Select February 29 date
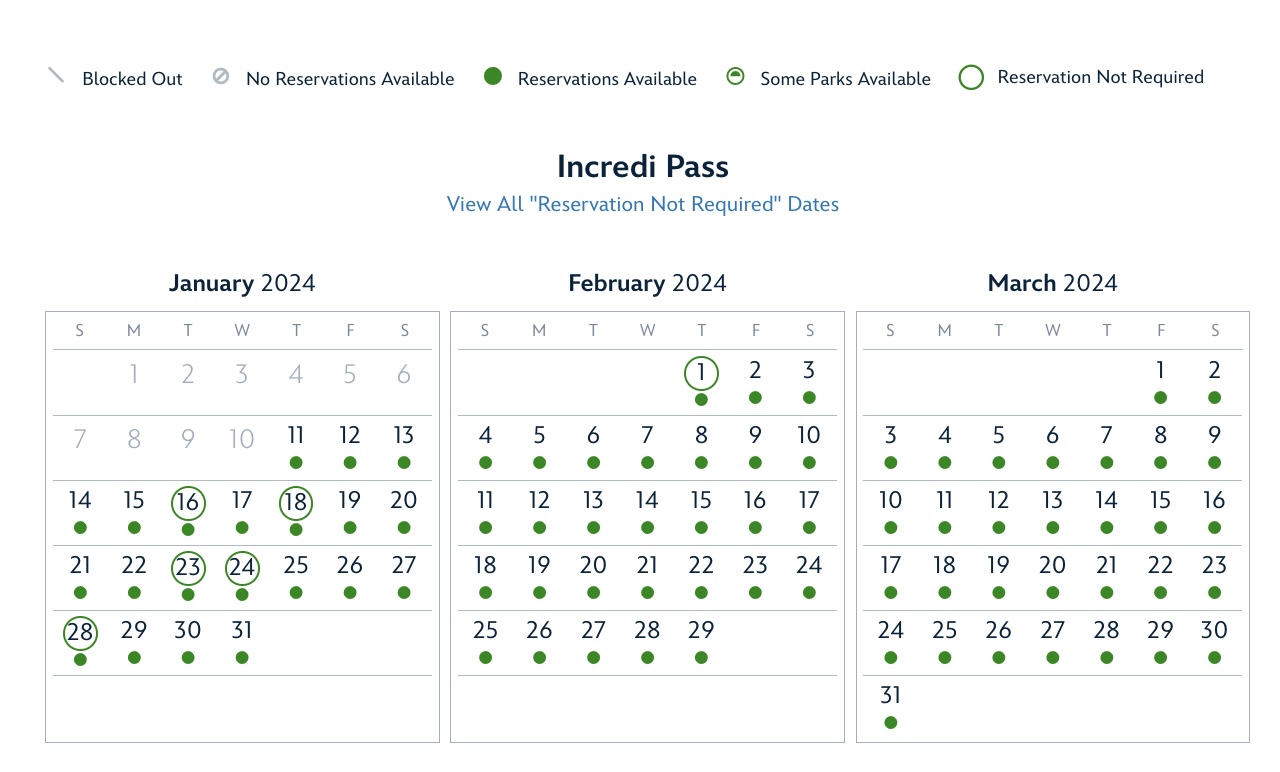Screen dimensions: 1280x772 702,630
